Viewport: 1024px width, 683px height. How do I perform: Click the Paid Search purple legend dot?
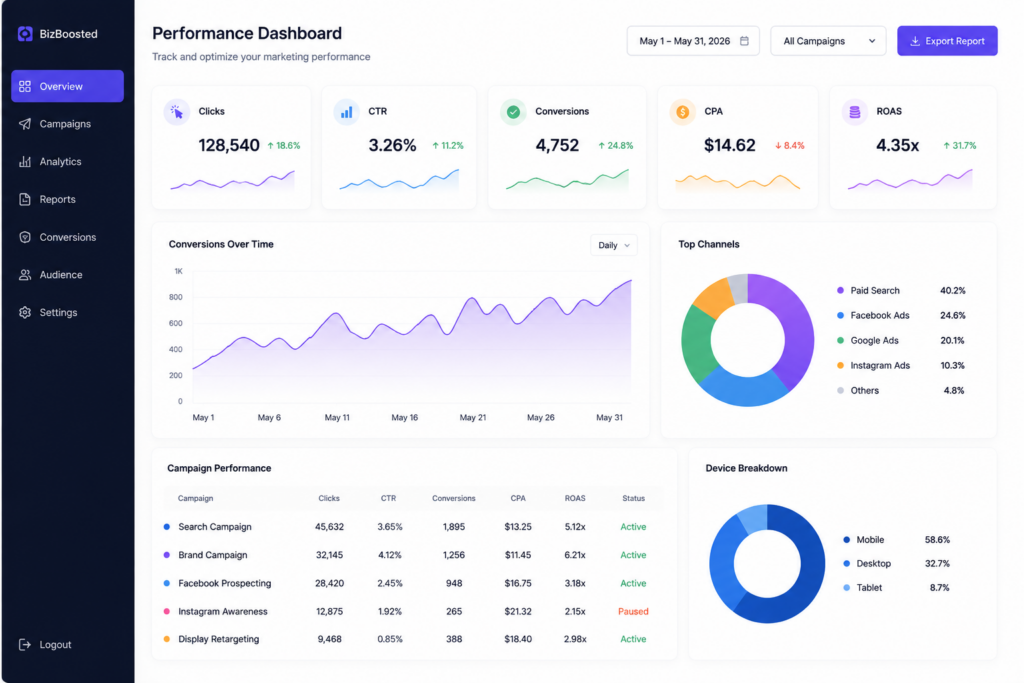pos(840,291)
